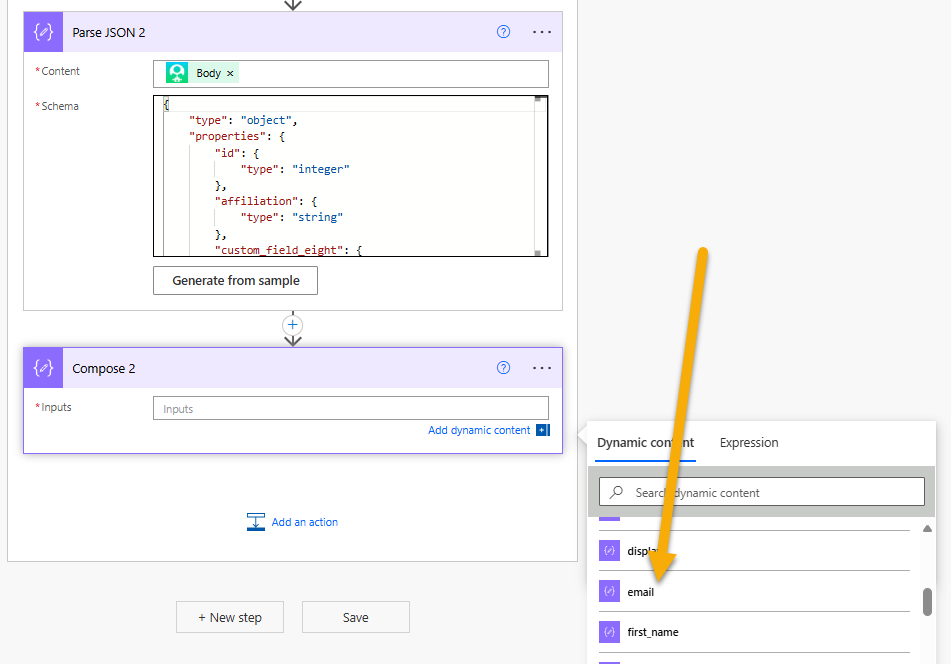Click the Schema editor scroll up handle

click(x=538, y=99)
